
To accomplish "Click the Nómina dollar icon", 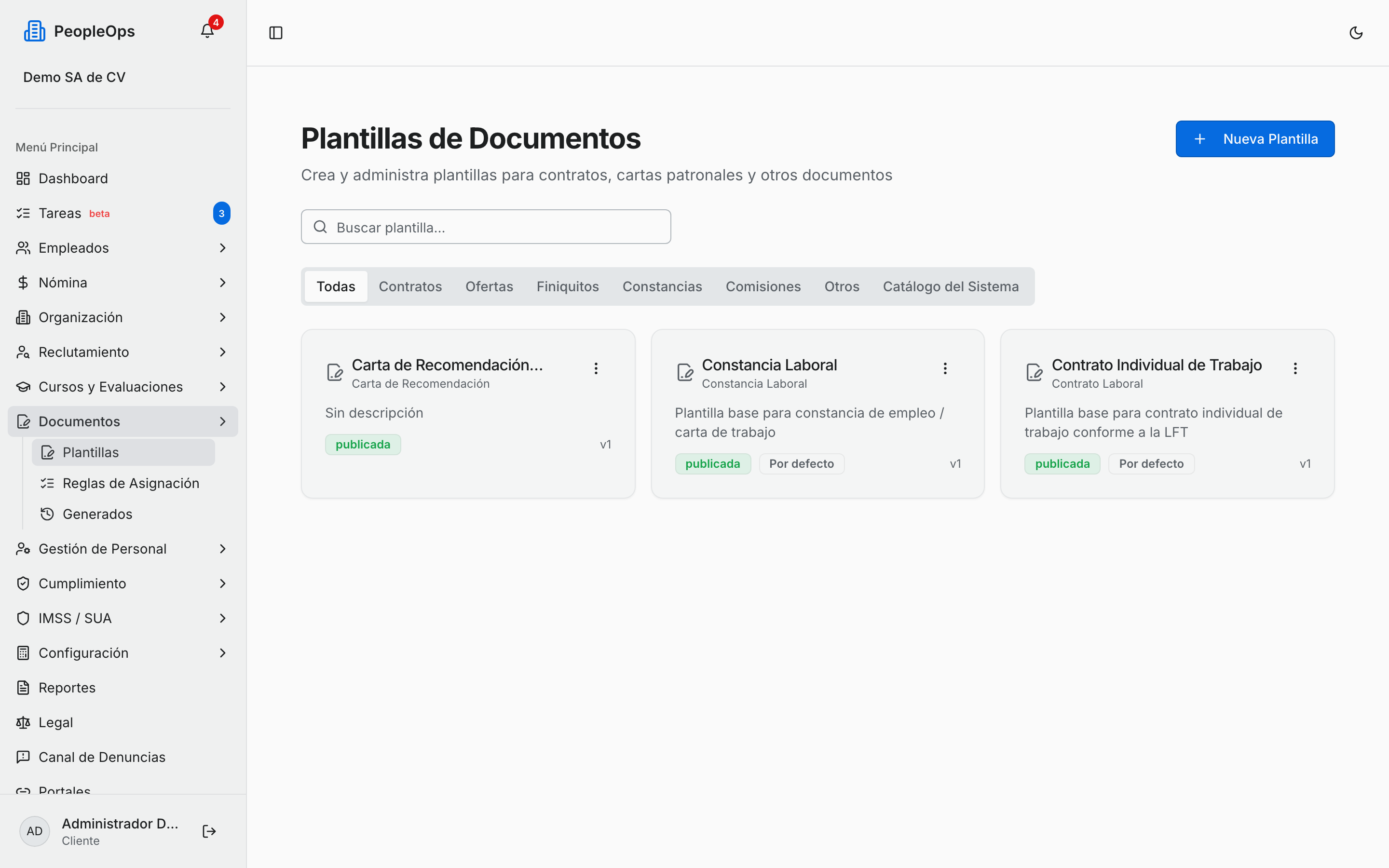I will (23, 283).
